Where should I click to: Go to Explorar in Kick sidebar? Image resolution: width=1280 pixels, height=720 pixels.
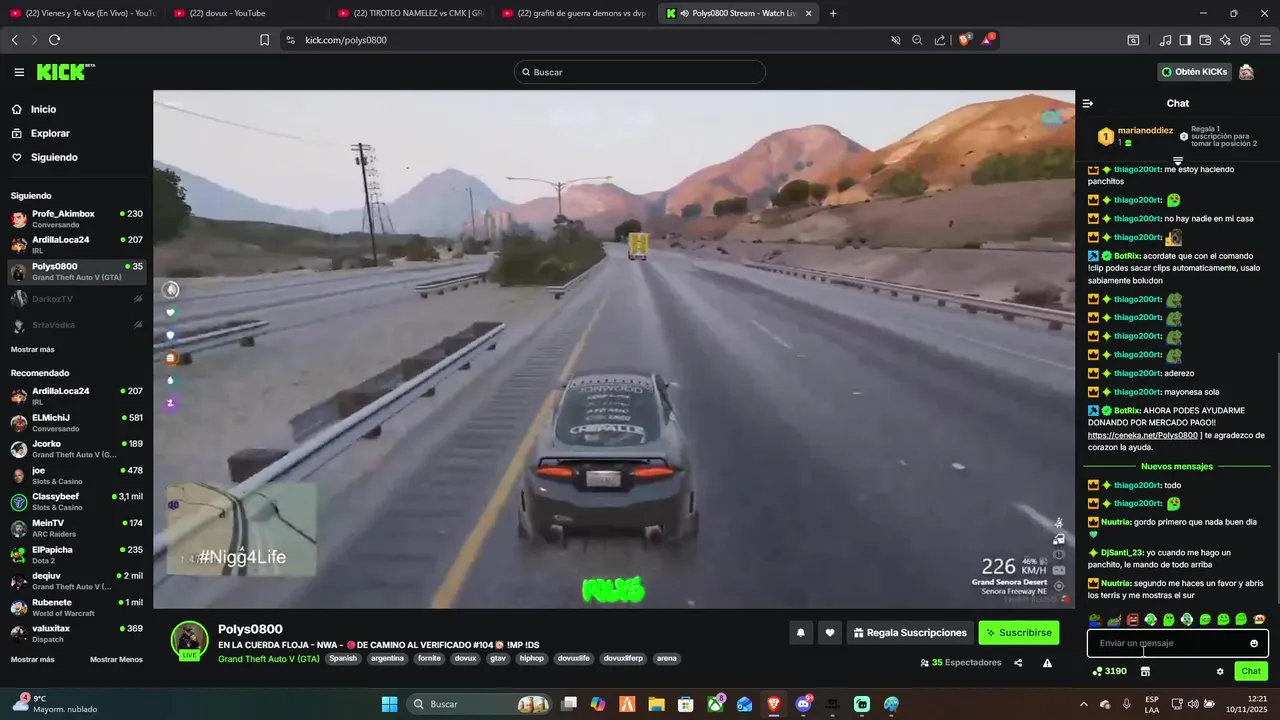[x=50, y=133]
